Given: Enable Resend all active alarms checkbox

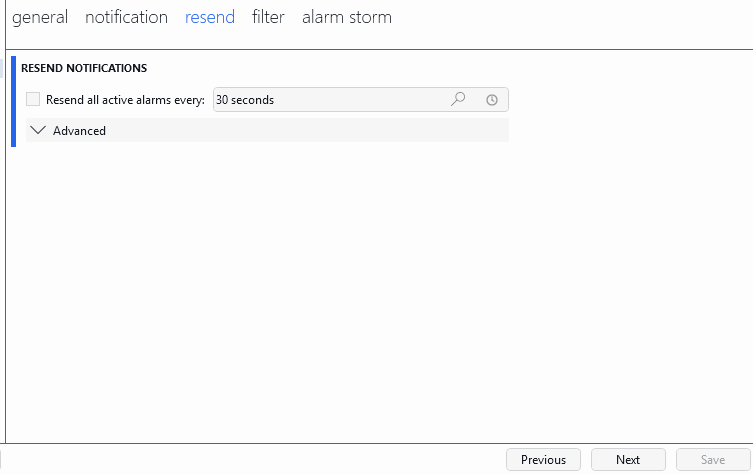Looking at the screenshot, I should click(33, 99).
